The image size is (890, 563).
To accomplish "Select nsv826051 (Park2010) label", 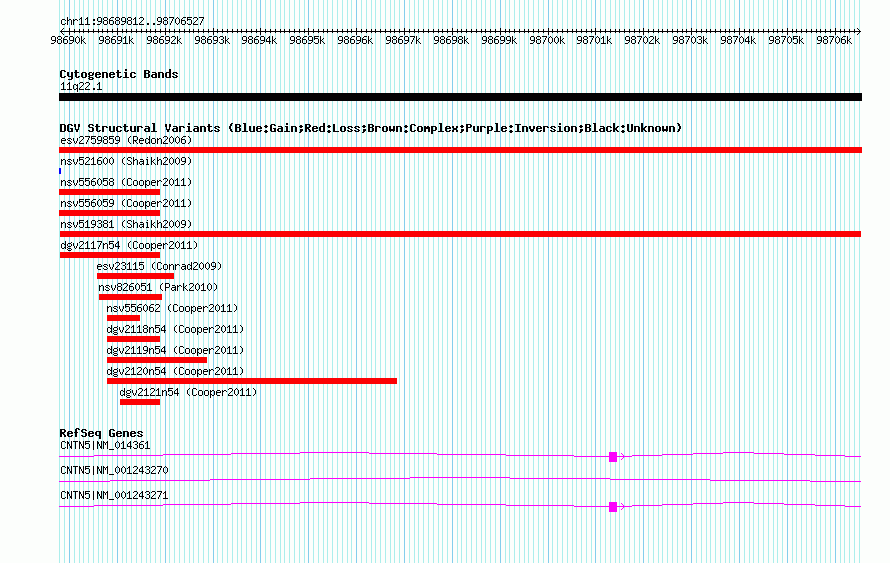I will (158, 287).
